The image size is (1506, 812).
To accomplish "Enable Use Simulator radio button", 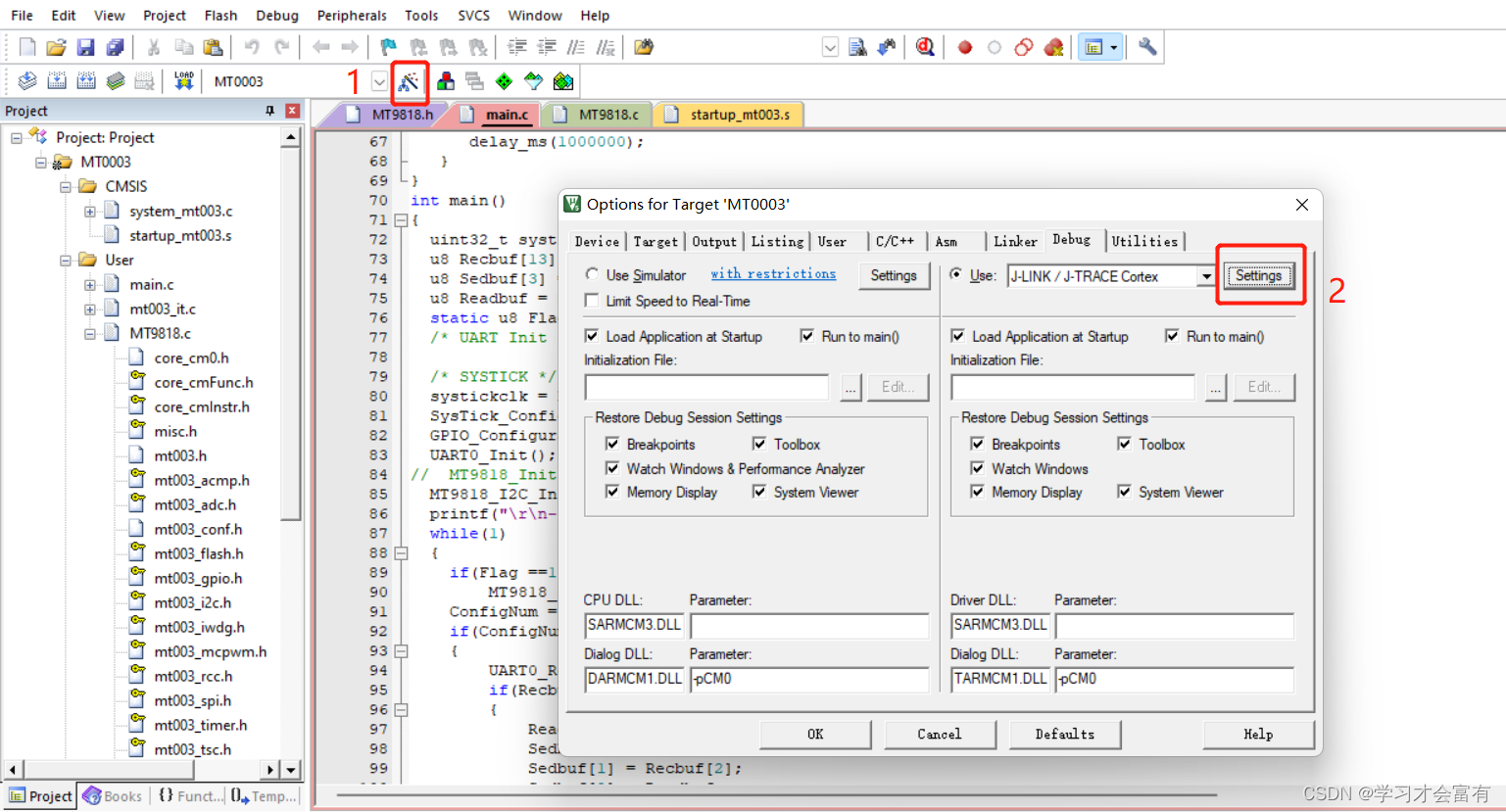I will pyautogui.click(x=590, y=275).
